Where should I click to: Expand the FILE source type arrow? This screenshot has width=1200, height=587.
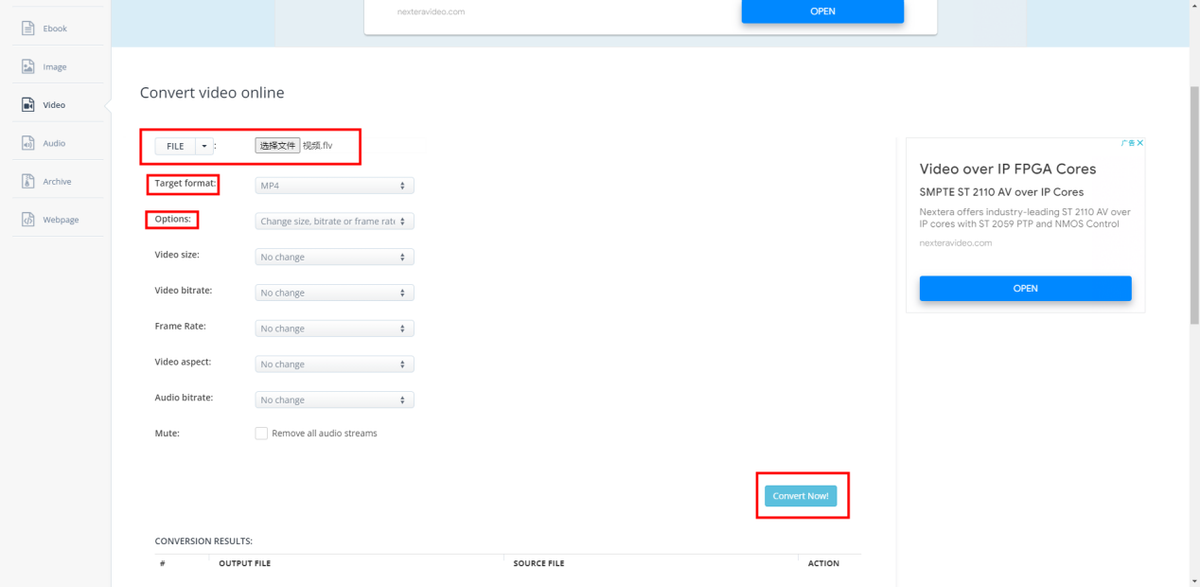204,146
